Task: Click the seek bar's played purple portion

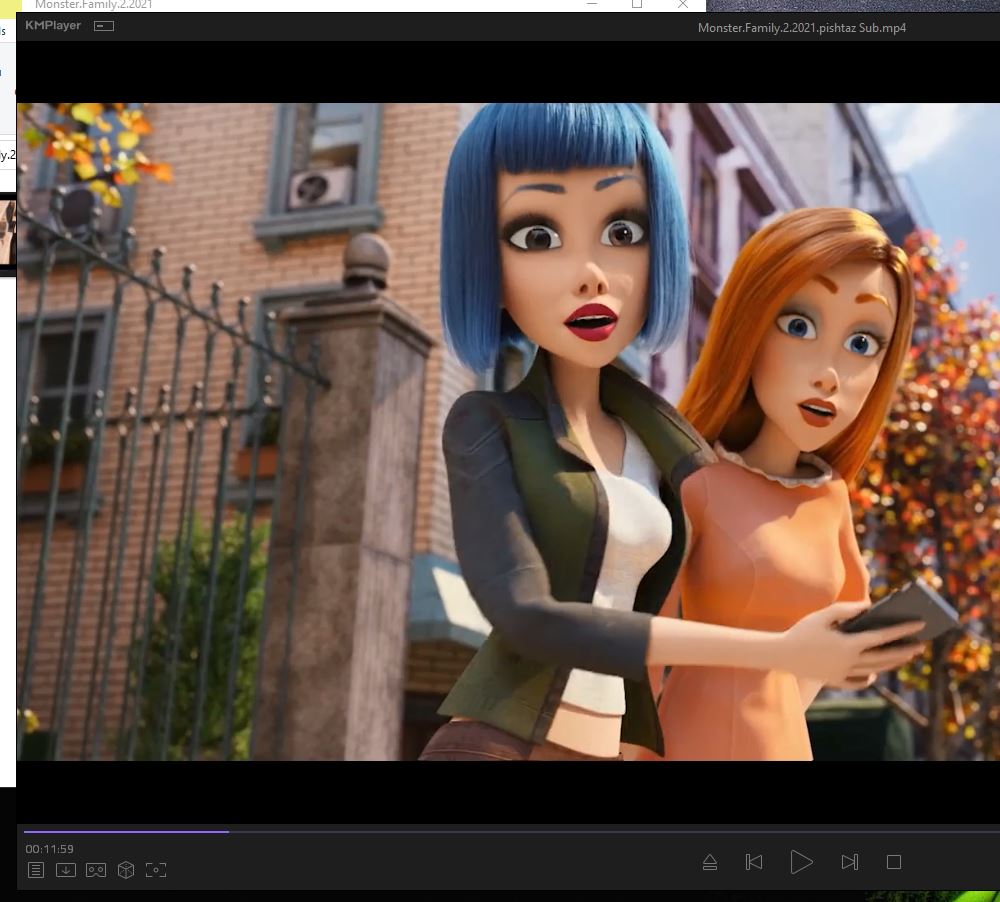Action: pyautogui.click(x=126, y=831)
